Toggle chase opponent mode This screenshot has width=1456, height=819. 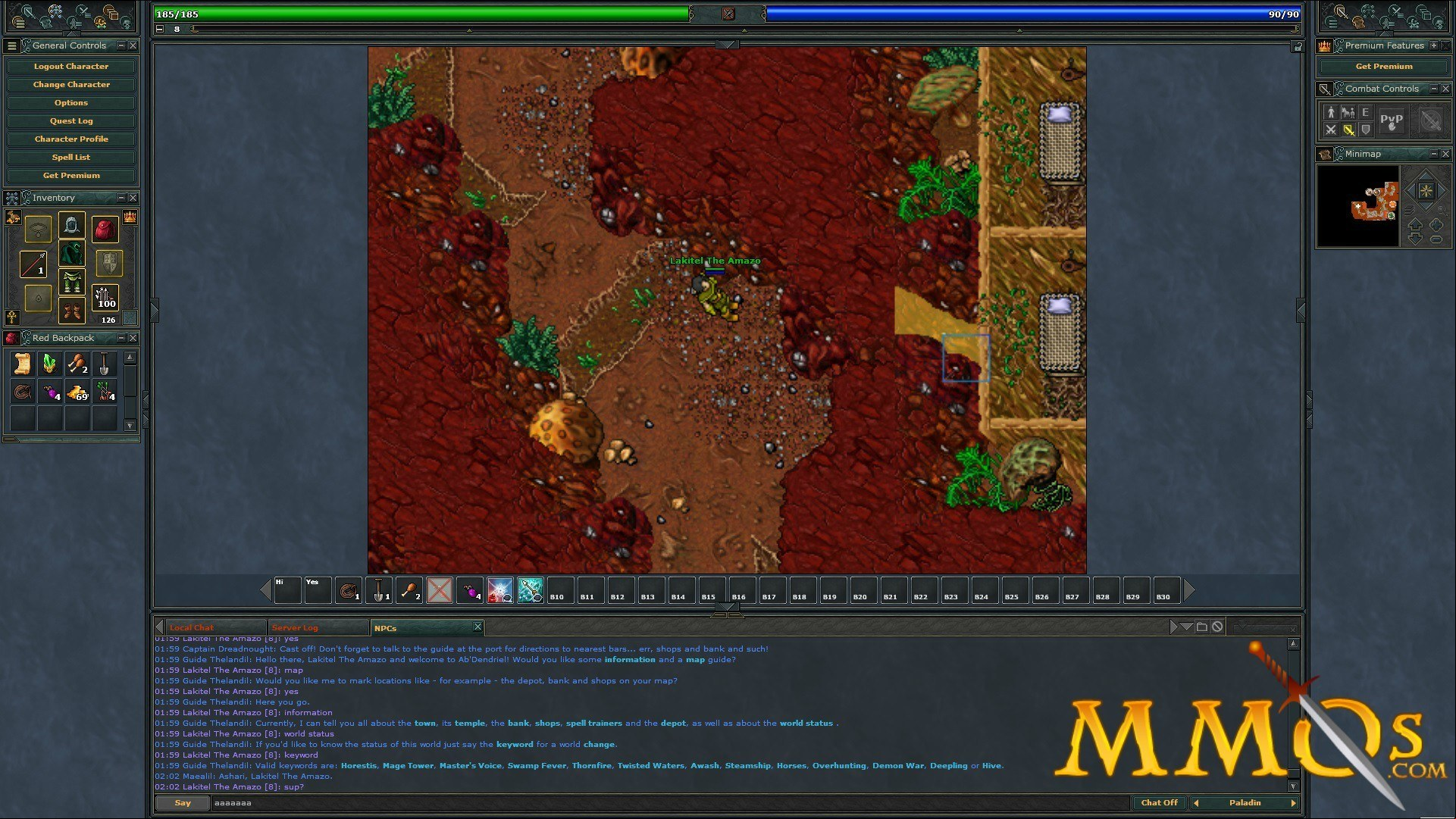tap(1348, 112)
